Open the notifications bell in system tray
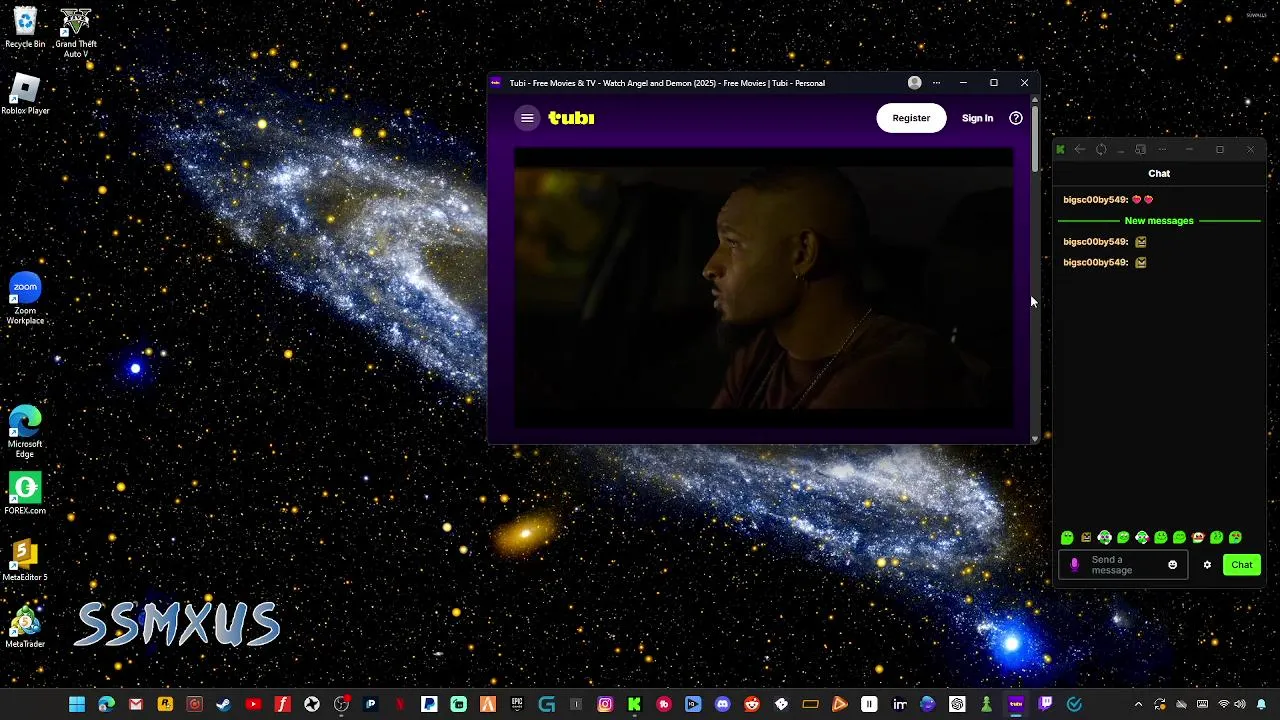This screenshot has width=1280, height=720. (1261, 705)
